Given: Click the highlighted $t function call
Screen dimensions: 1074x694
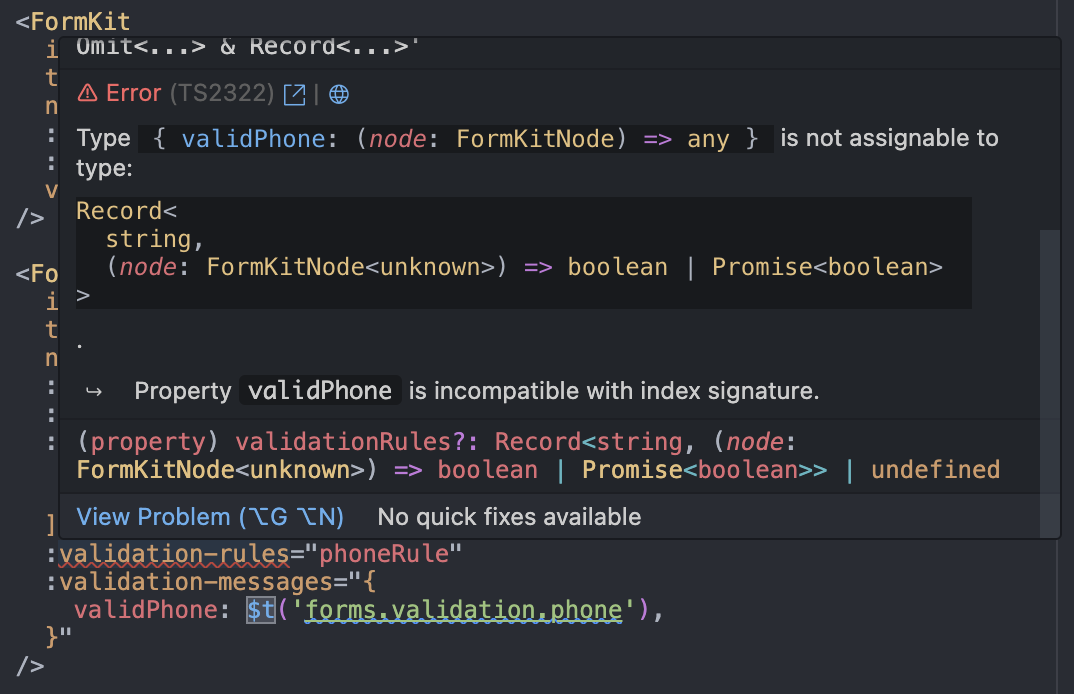Looking at the screenshot, I should pos(261,610).
